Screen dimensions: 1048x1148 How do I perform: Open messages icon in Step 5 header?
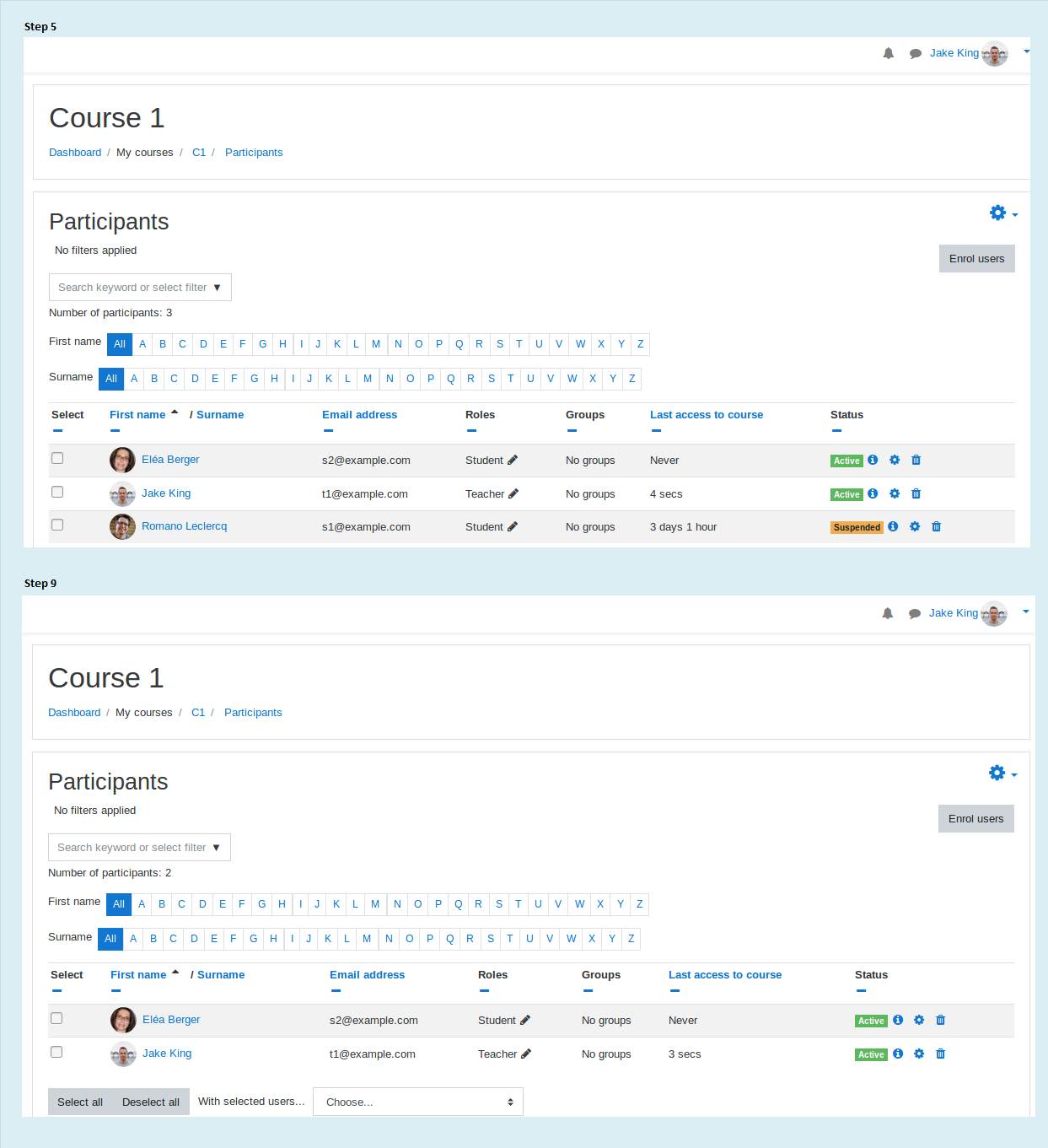(916, 54)
